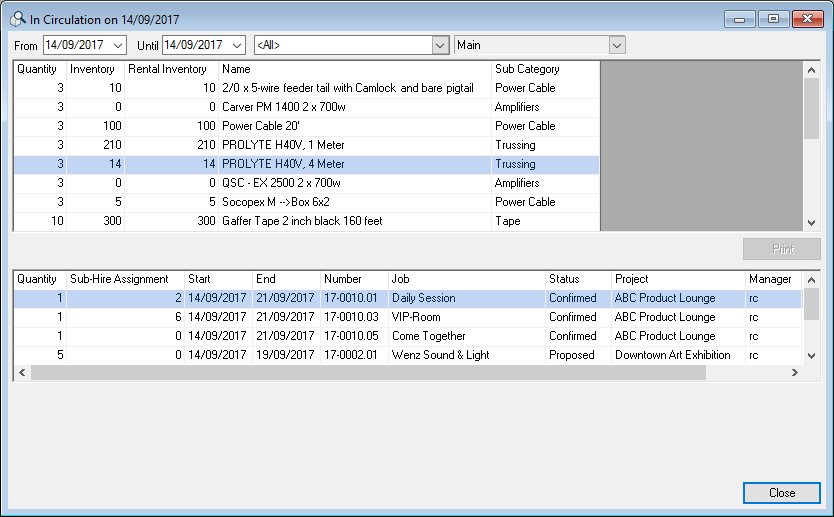The image size is (834, 517).
Task: Click the Close button
Action: point(781,493)
